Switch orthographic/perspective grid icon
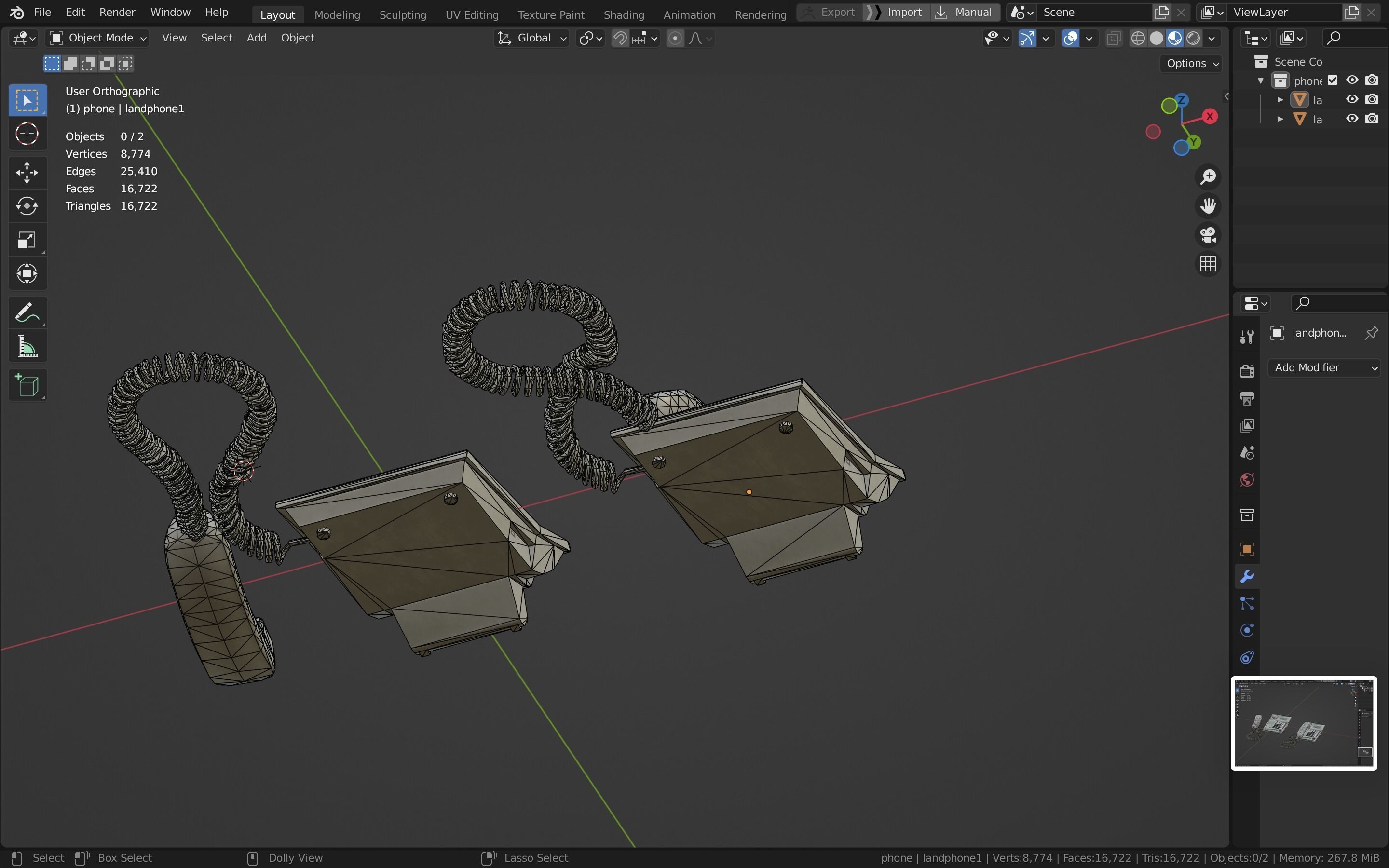The image size is (1389, 868). coord(1208,264)
